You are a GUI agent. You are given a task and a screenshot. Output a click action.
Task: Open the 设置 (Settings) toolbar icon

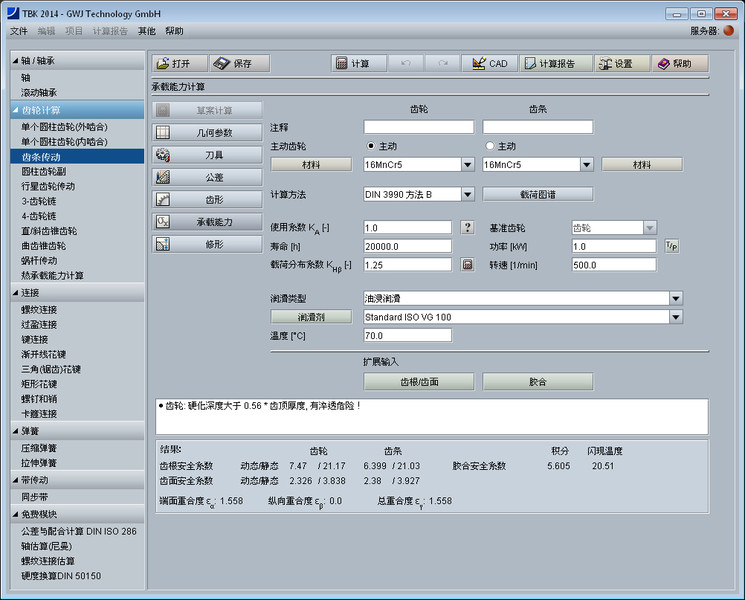pos(616,63)
